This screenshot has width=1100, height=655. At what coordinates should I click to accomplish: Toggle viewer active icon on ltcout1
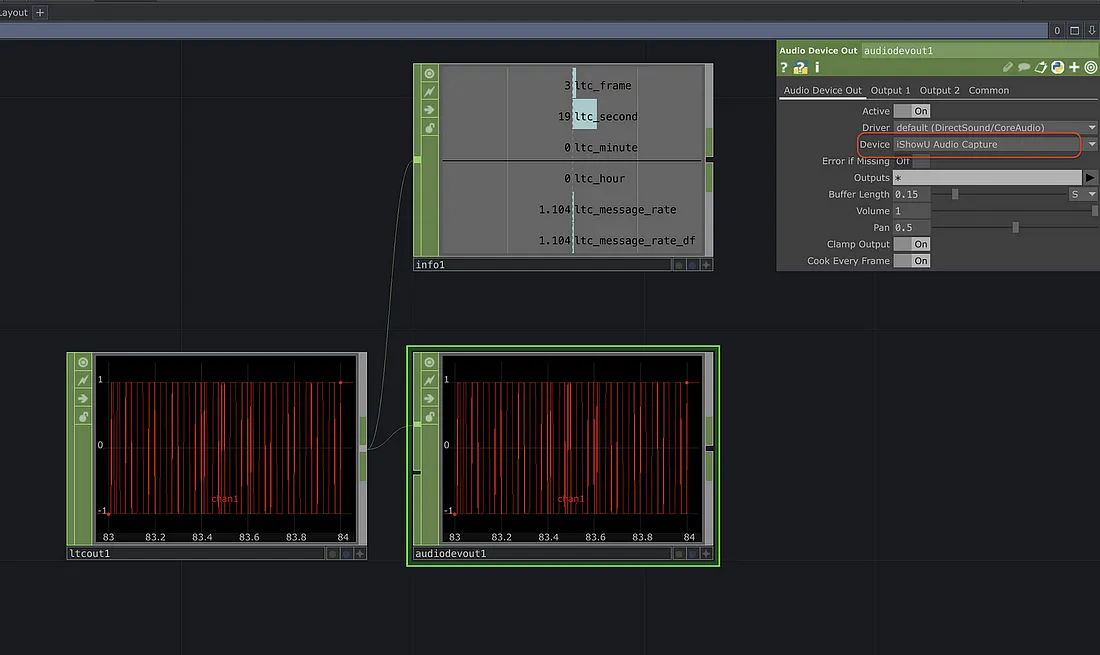(83, 362)
